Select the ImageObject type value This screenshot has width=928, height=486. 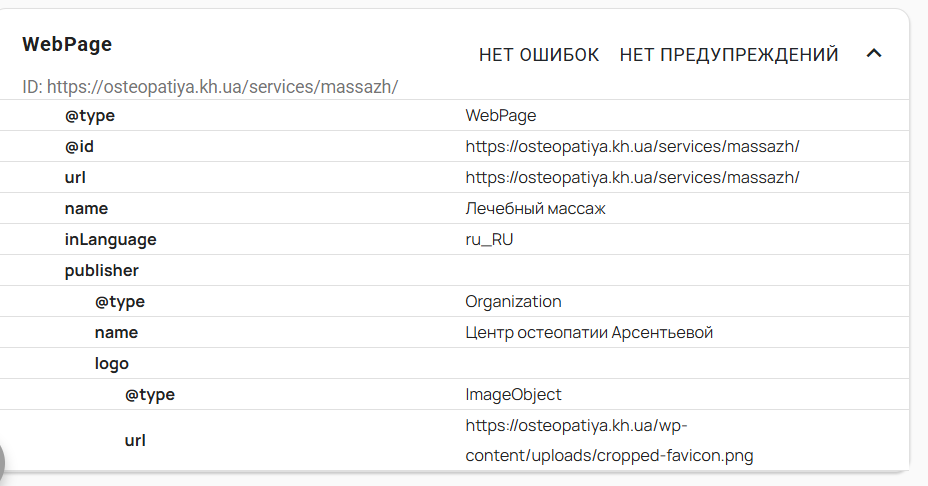pos(513,395)
